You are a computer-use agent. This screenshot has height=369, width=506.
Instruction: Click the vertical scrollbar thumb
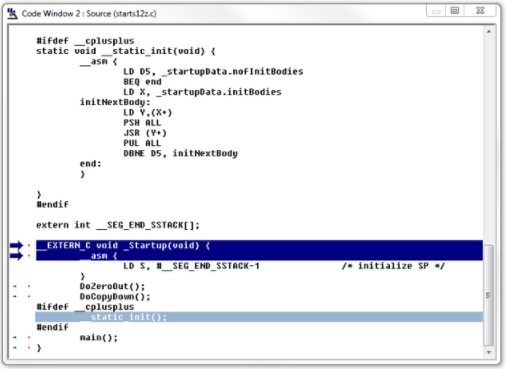tap(489, 295)
